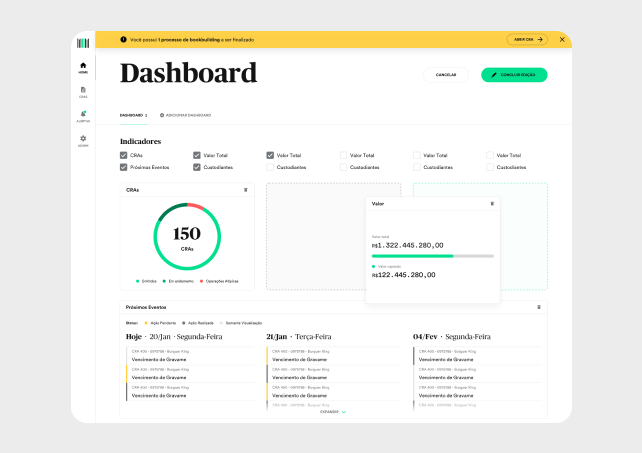The width and height of the screenshot is (642, 453).
Task: Delete the CRAs card using trash icon
Action: [246, 189]
